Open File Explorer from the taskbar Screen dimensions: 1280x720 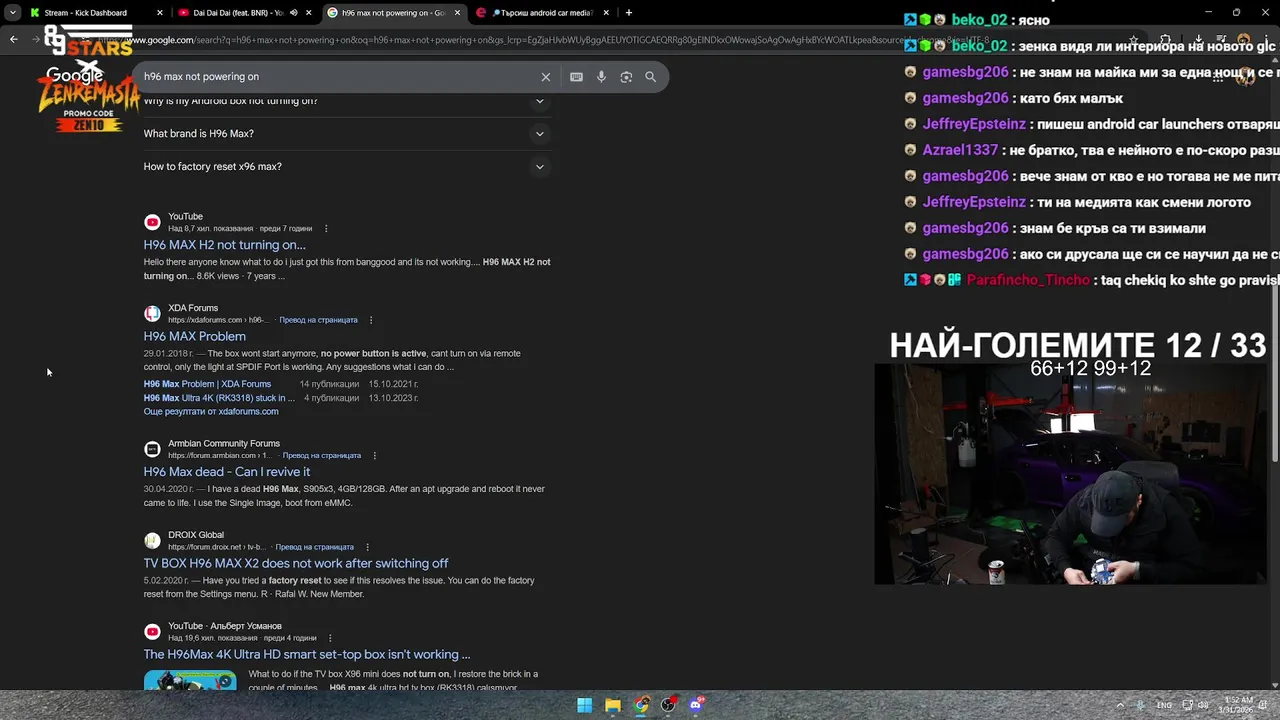613,705
